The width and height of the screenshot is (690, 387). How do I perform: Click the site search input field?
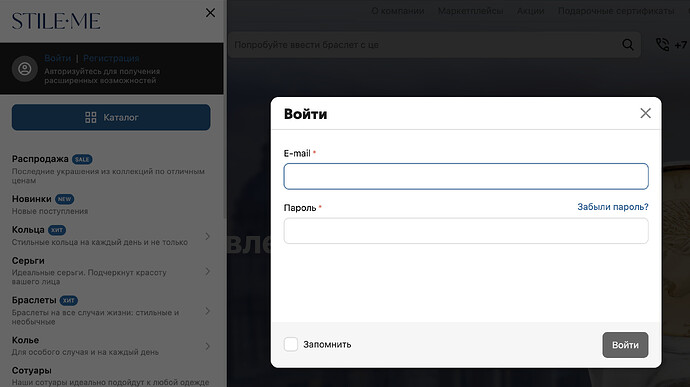point(433,44)
